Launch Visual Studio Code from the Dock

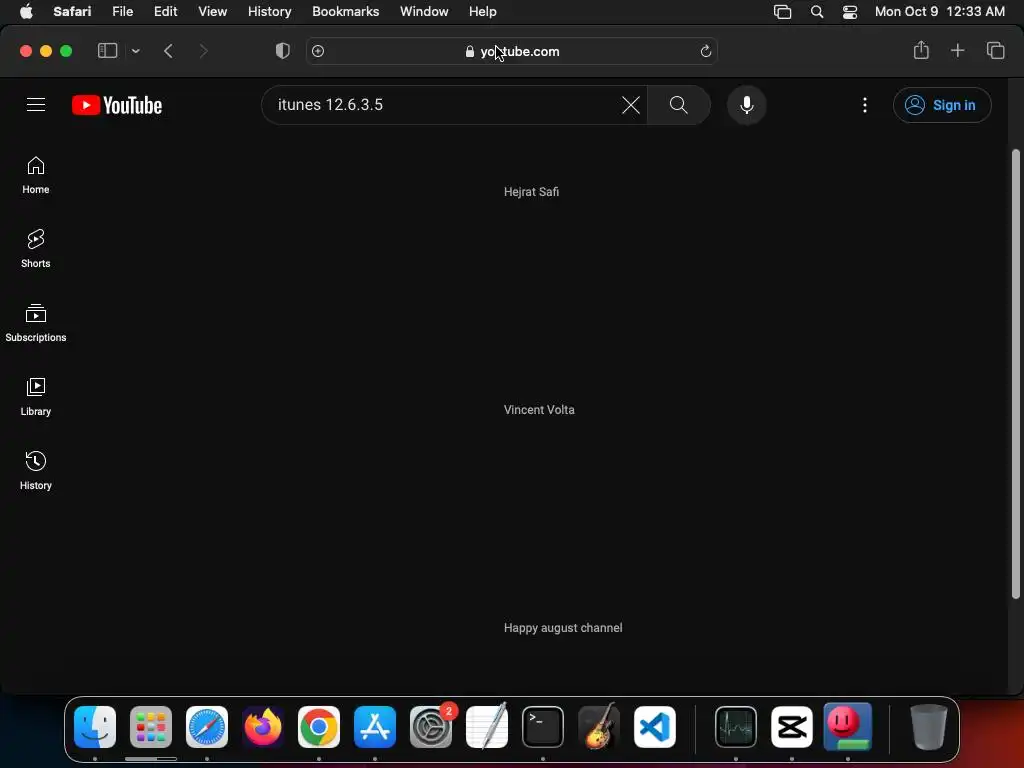(x=654, y=727)
